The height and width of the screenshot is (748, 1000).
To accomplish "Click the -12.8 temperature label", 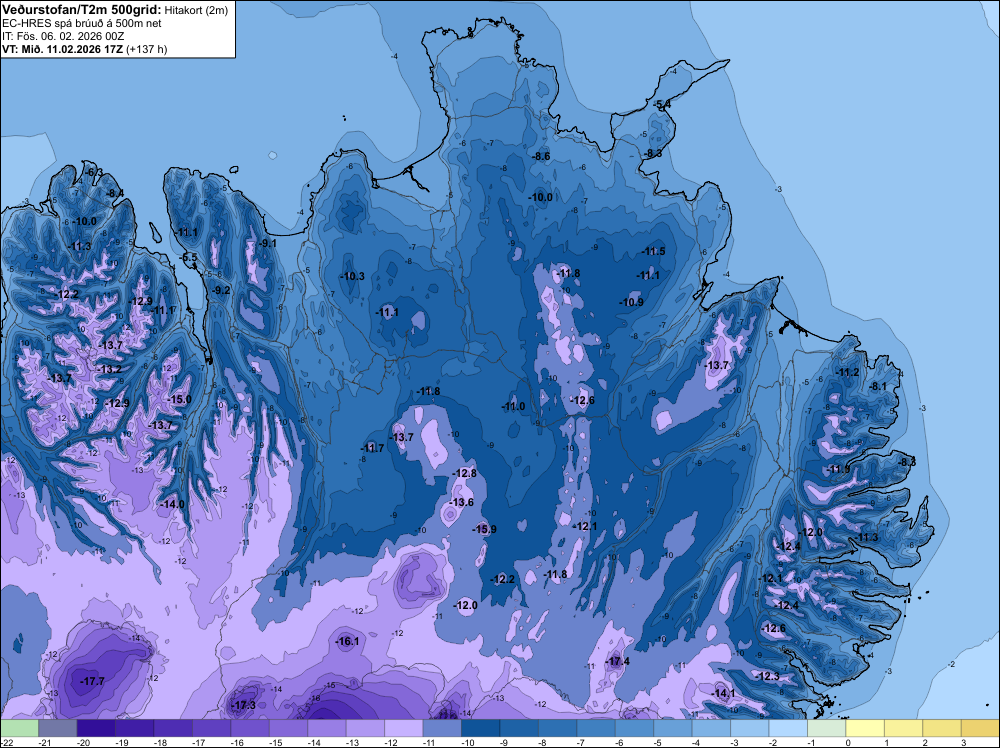I will coord(465,473).
